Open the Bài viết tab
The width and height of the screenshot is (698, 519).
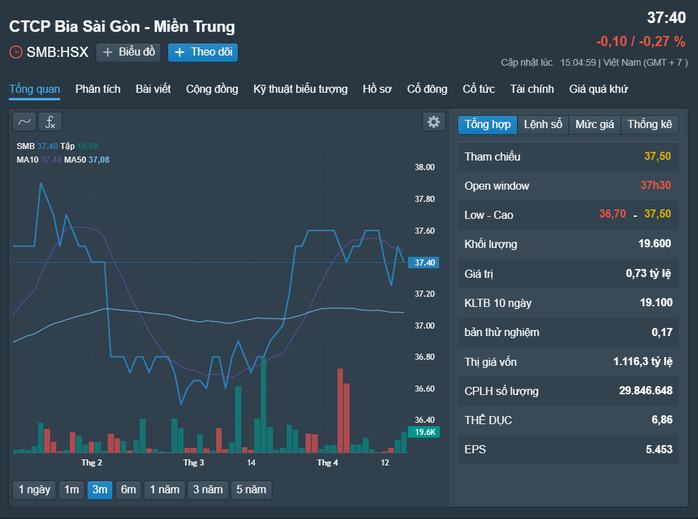(153, 89)
